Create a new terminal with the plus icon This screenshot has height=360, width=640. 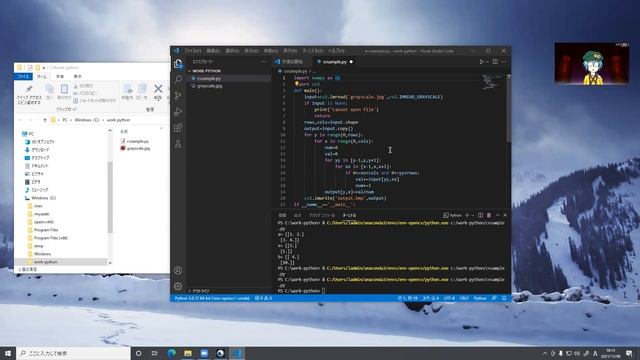tap(467, 215)
